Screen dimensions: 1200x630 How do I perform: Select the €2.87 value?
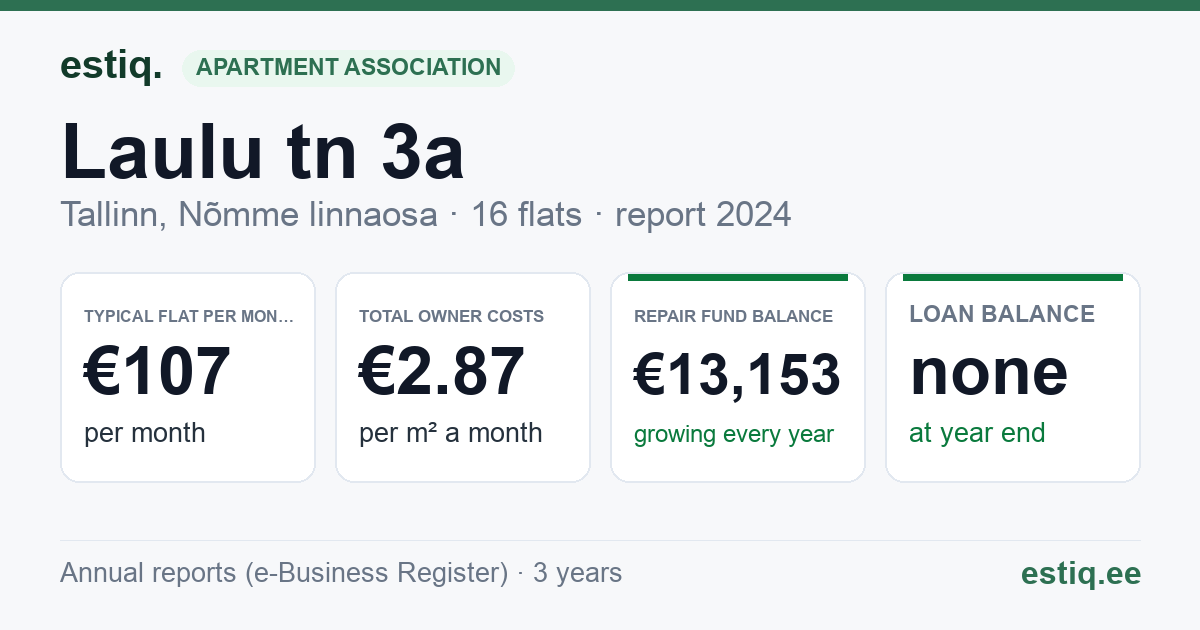click(441, 372)
